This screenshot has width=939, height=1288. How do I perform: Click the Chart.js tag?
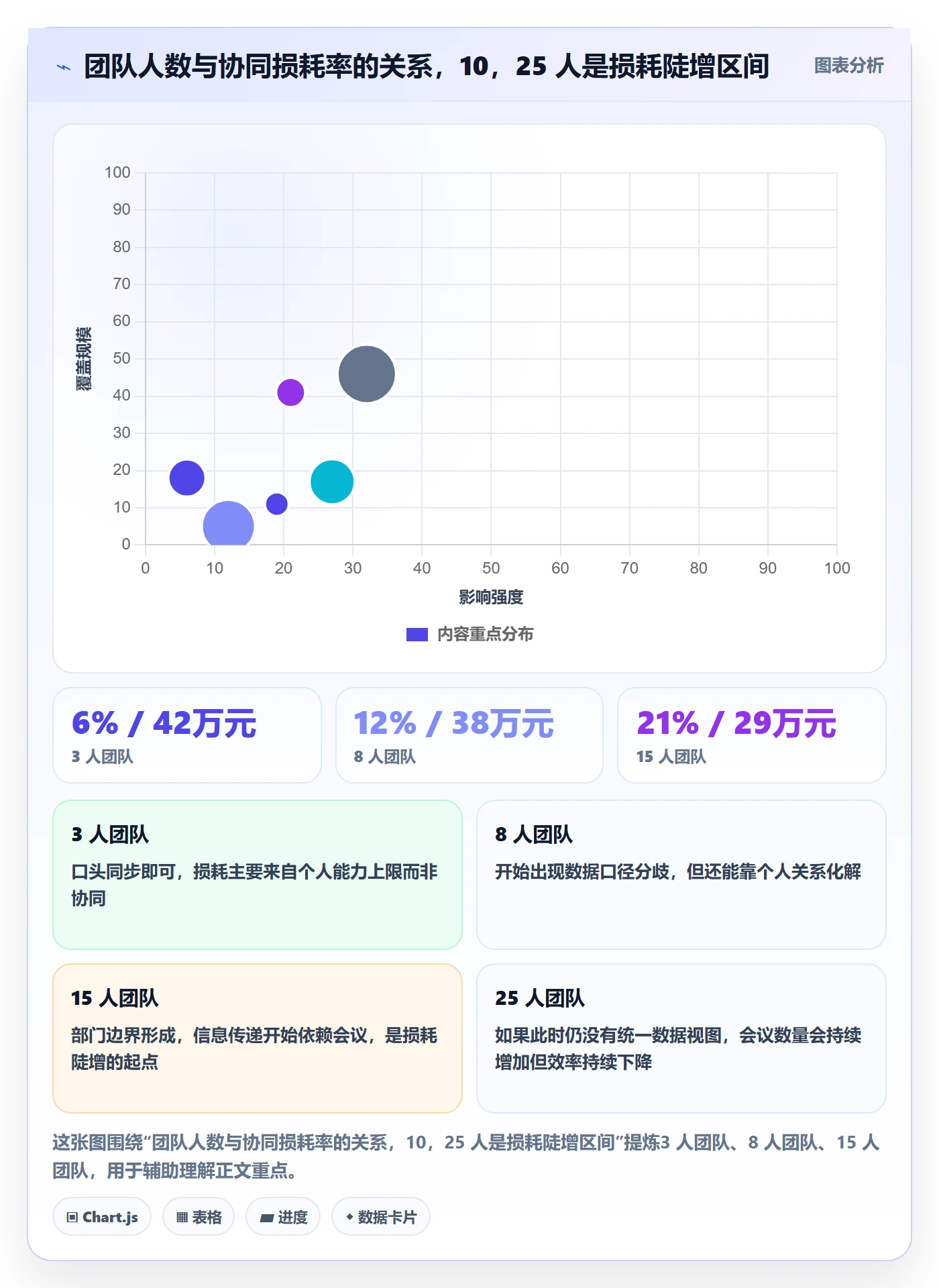(x=102, y=1217)
